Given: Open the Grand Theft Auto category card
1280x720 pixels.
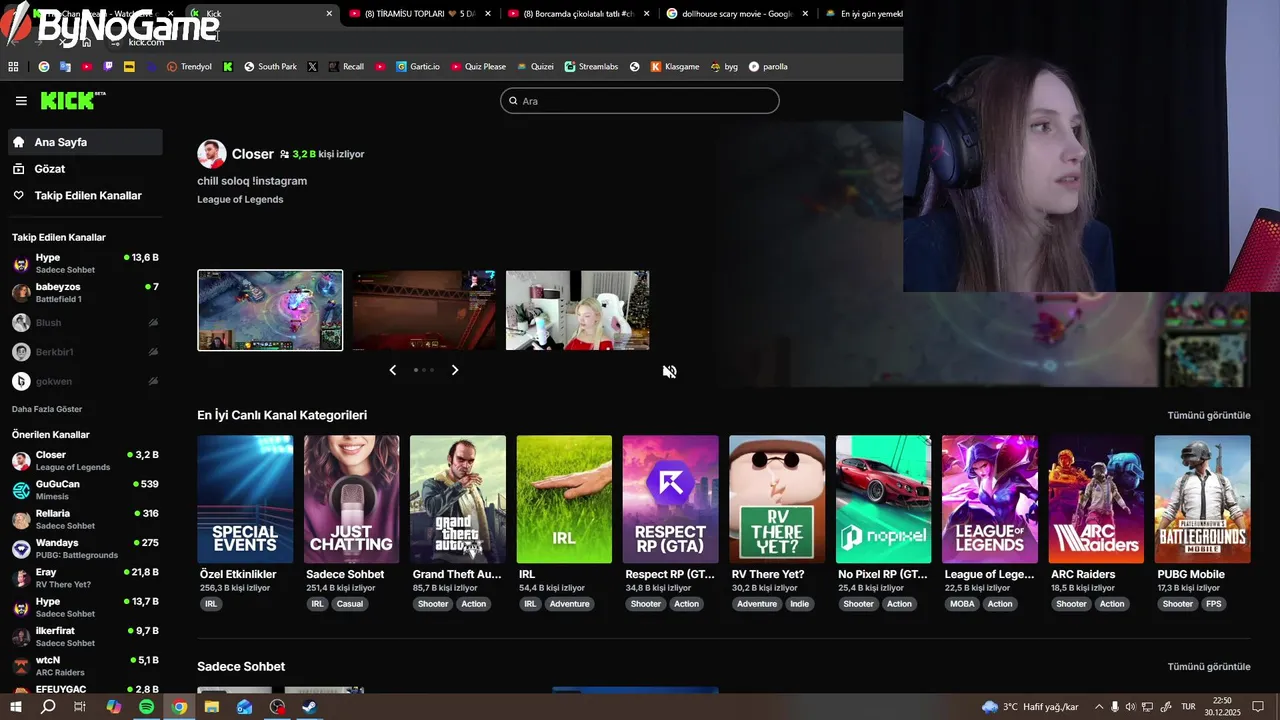Looking at the screenshot, I should (458, 499).
